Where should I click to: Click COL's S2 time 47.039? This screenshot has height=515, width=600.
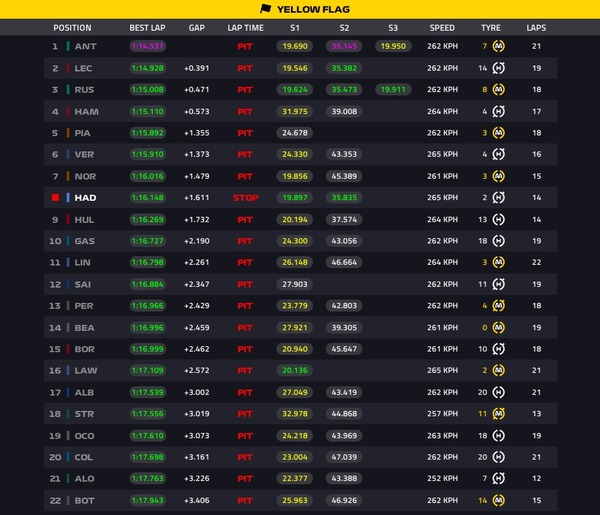(344, 457)
